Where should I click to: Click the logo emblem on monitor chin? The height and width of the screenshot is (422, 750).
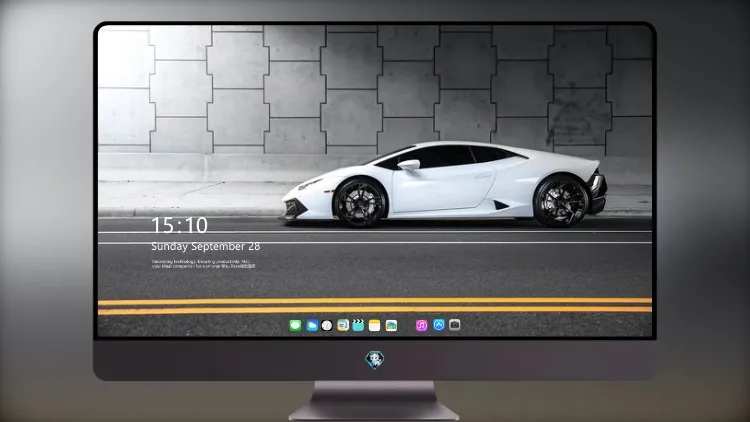click(375, 360)
